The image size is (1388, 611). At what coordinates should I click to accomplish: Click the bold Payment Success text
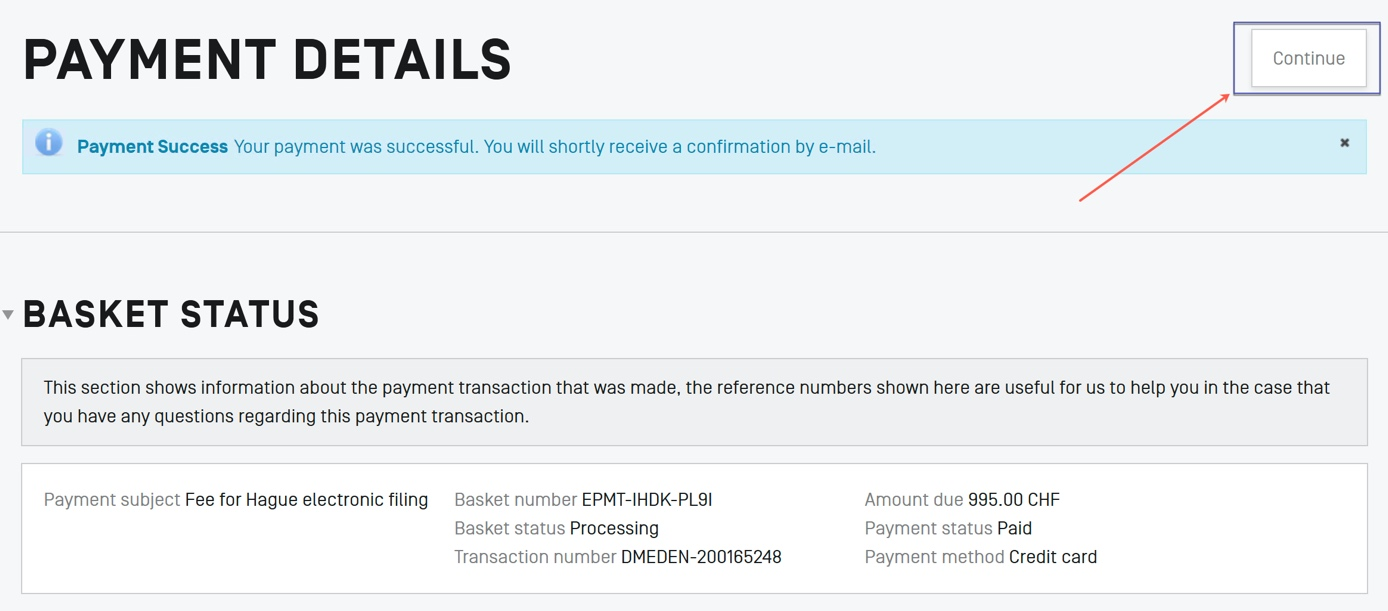tap(152, 147)
